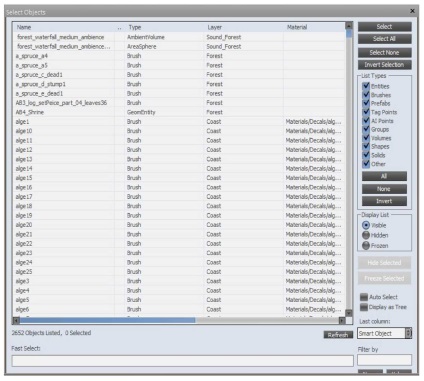Image resolution: width=424 pixels, height=381 pixels.
Task: Click the None list types button
Action: click(384, 189)
